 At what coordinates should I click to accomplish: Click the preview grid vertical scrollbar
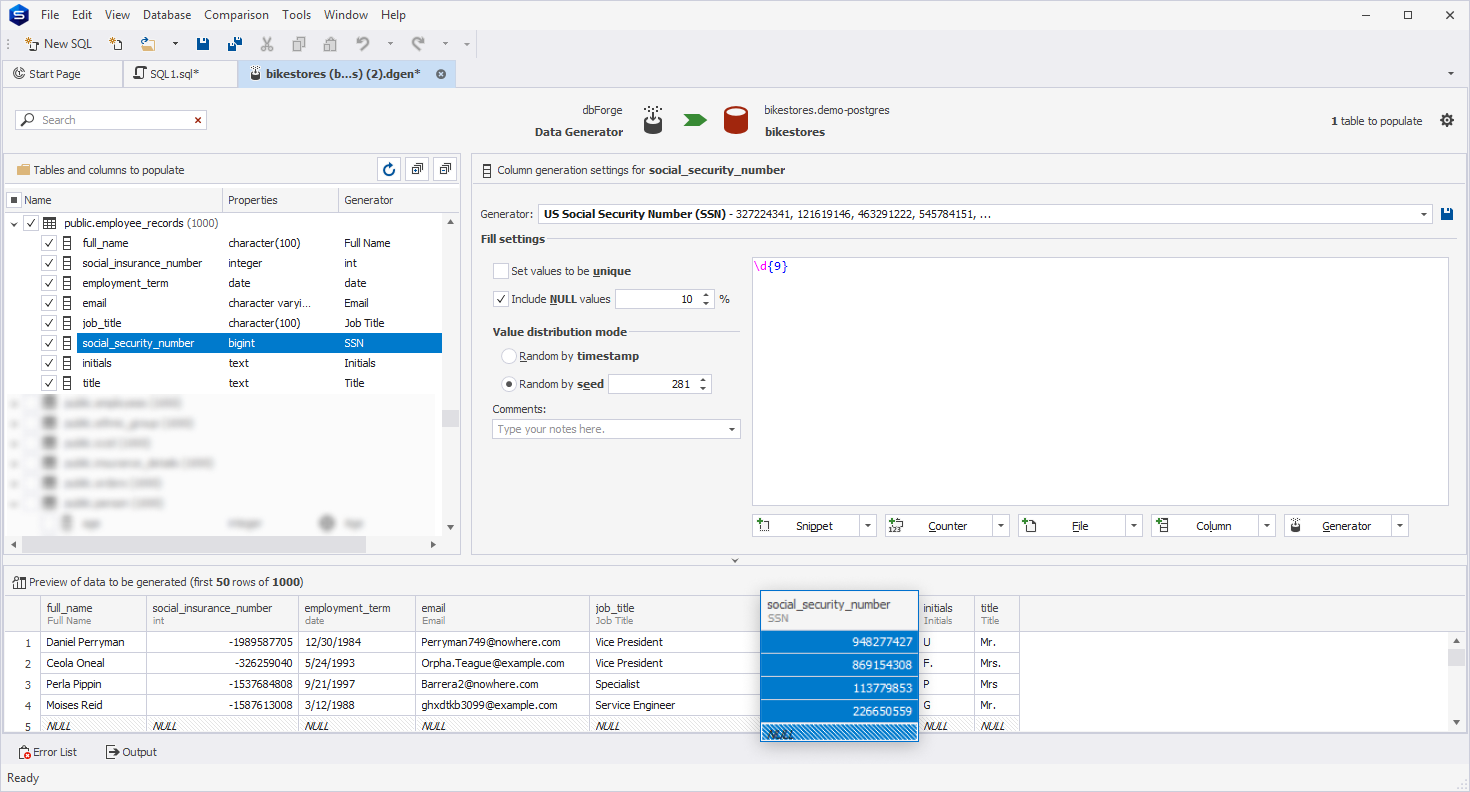1457,657
